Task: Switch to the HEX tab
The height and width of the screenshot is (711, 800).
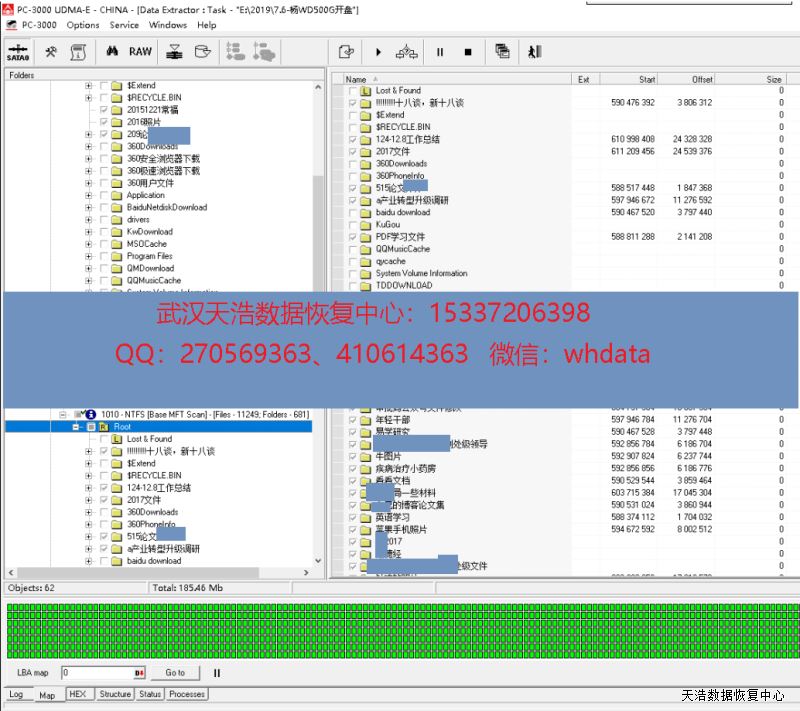Action: (x=77, y=694)
